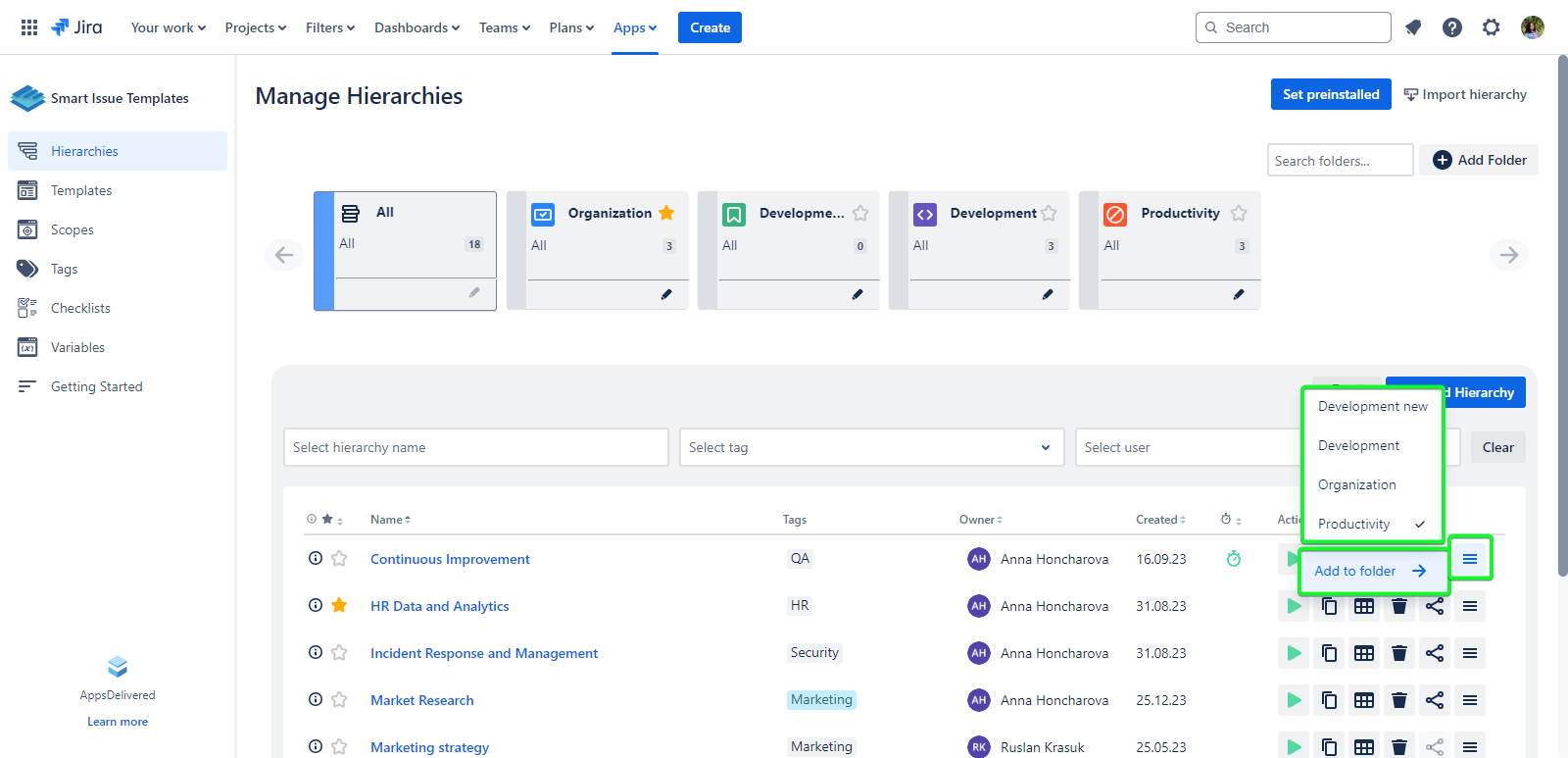
Task: Open Templates in the sidebar
Action: tap(118, 190)
